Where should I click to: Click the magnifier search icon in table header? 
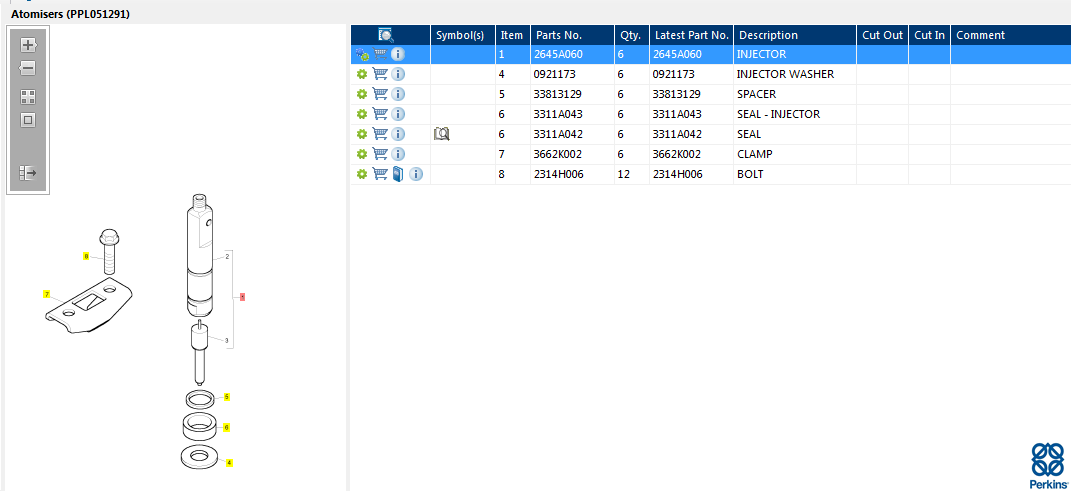click(386, 35)
